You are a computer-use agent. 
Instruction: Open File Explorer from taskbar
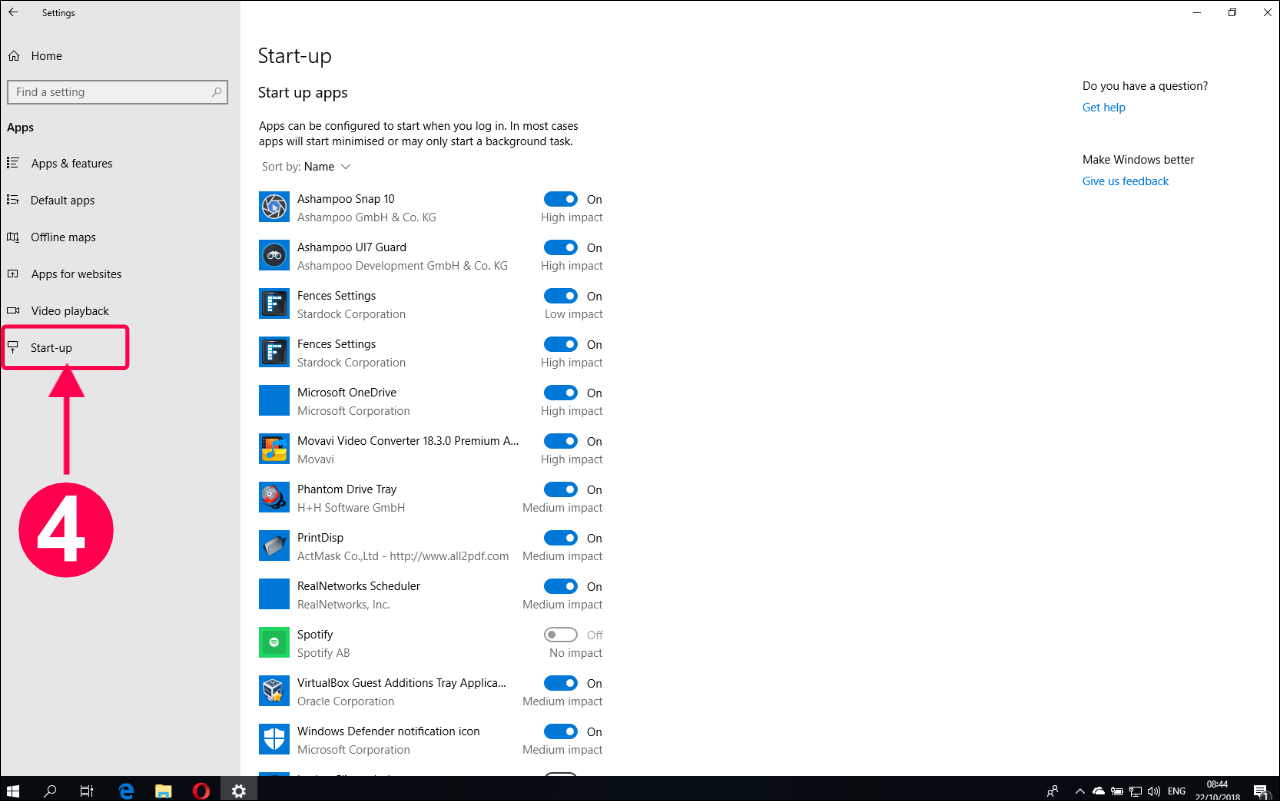(163, 790)
